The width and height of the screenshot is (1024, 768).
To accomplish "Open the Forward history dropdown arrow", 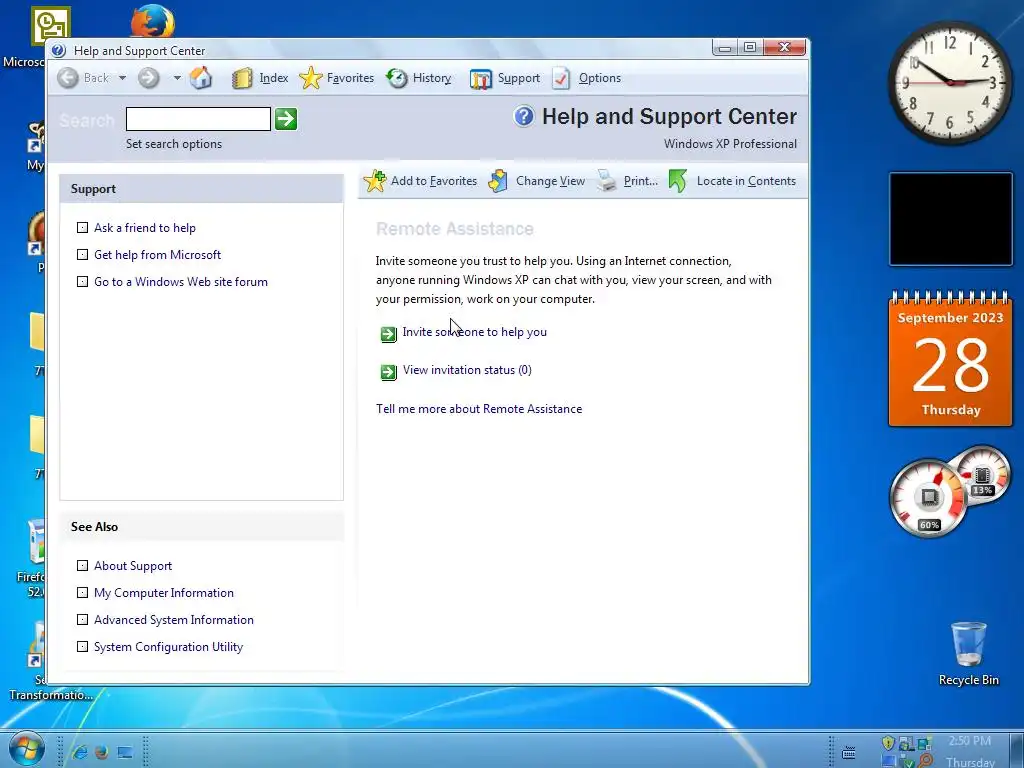I will pyautogui.click(x=177, y=78).
